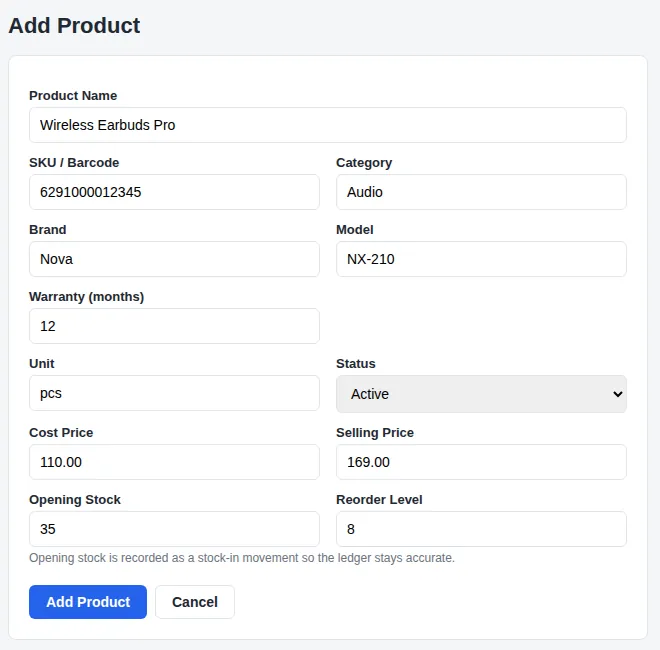
Task: Click the Brand label
Action: [48, 229]
